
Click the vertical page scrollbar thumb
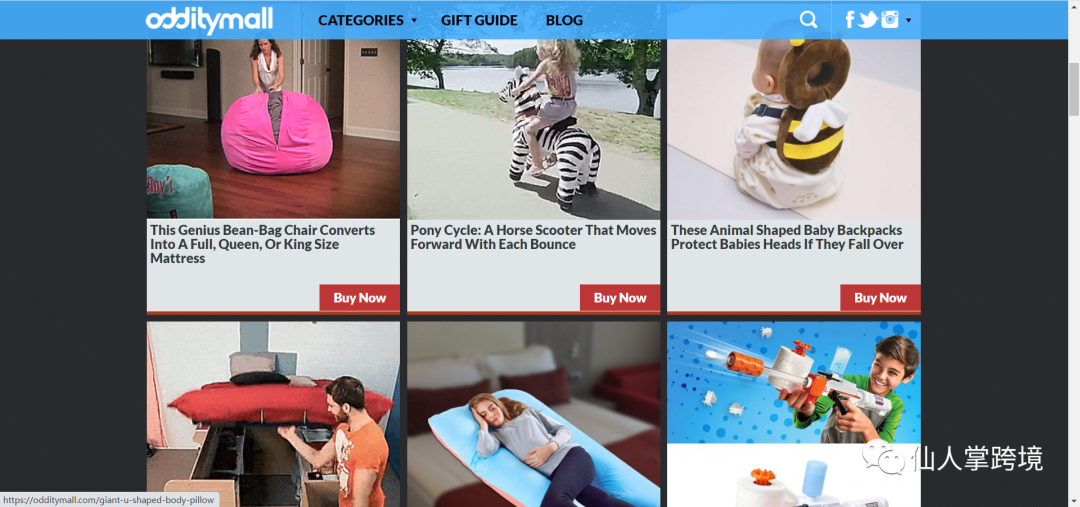pyautogui.click(x=1074, y=88)
